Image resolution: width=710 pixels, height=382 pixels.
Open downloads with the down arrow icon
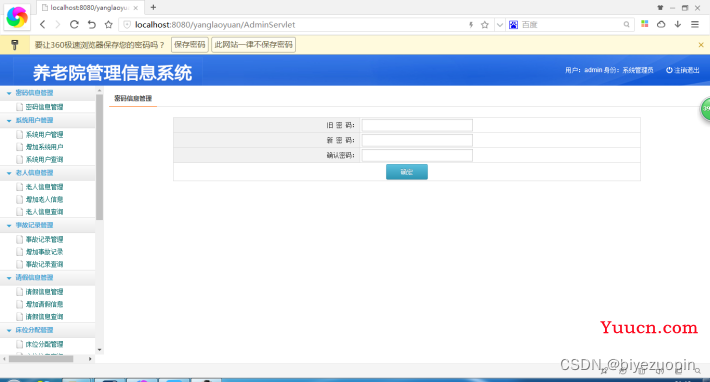677,24
